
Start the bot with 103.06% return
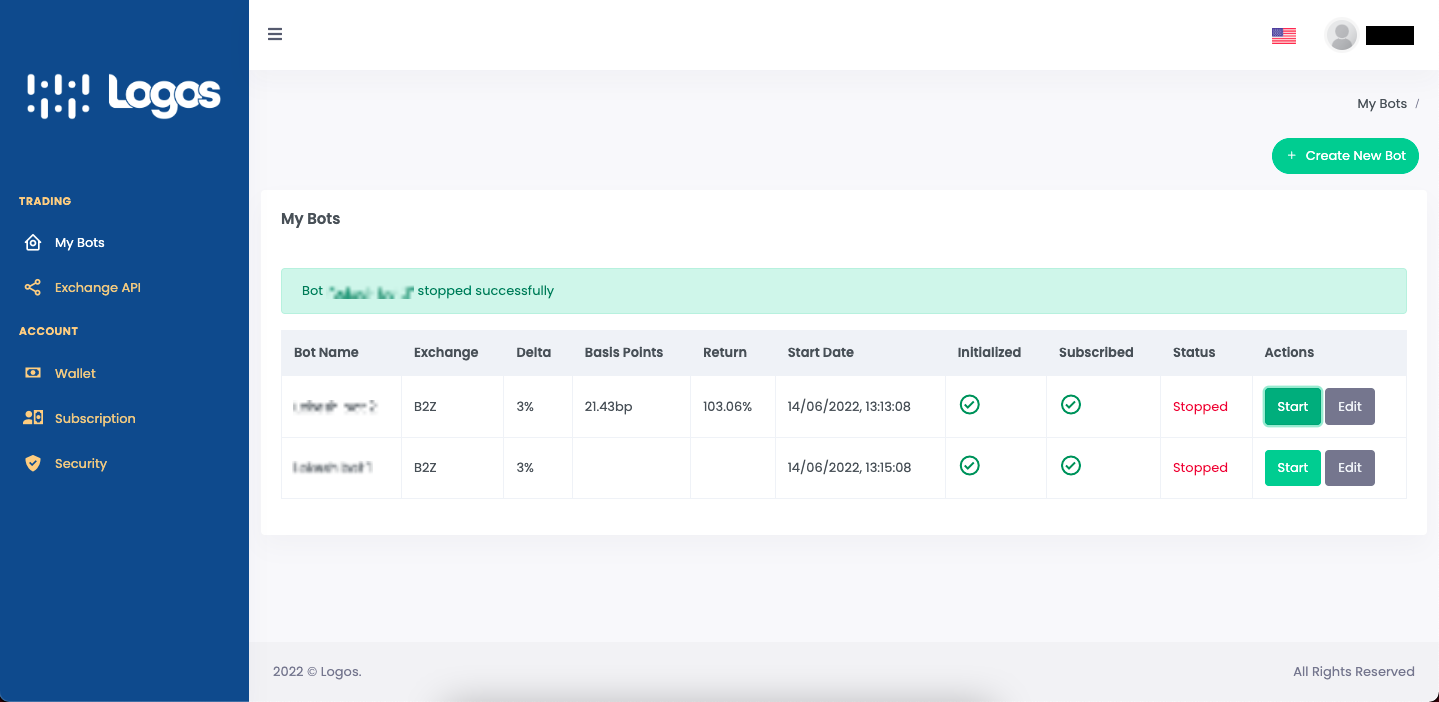pos(1293,407)
